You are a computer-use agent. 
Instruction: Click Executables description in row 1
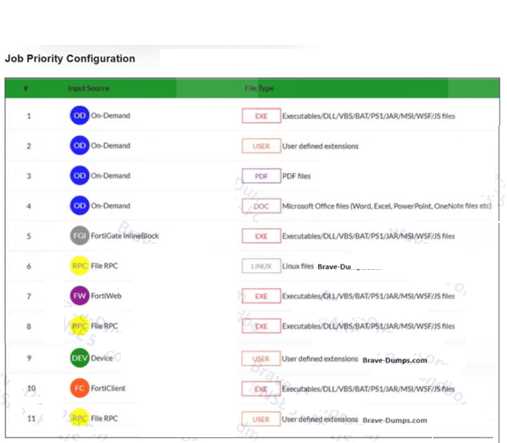[369, 116]
